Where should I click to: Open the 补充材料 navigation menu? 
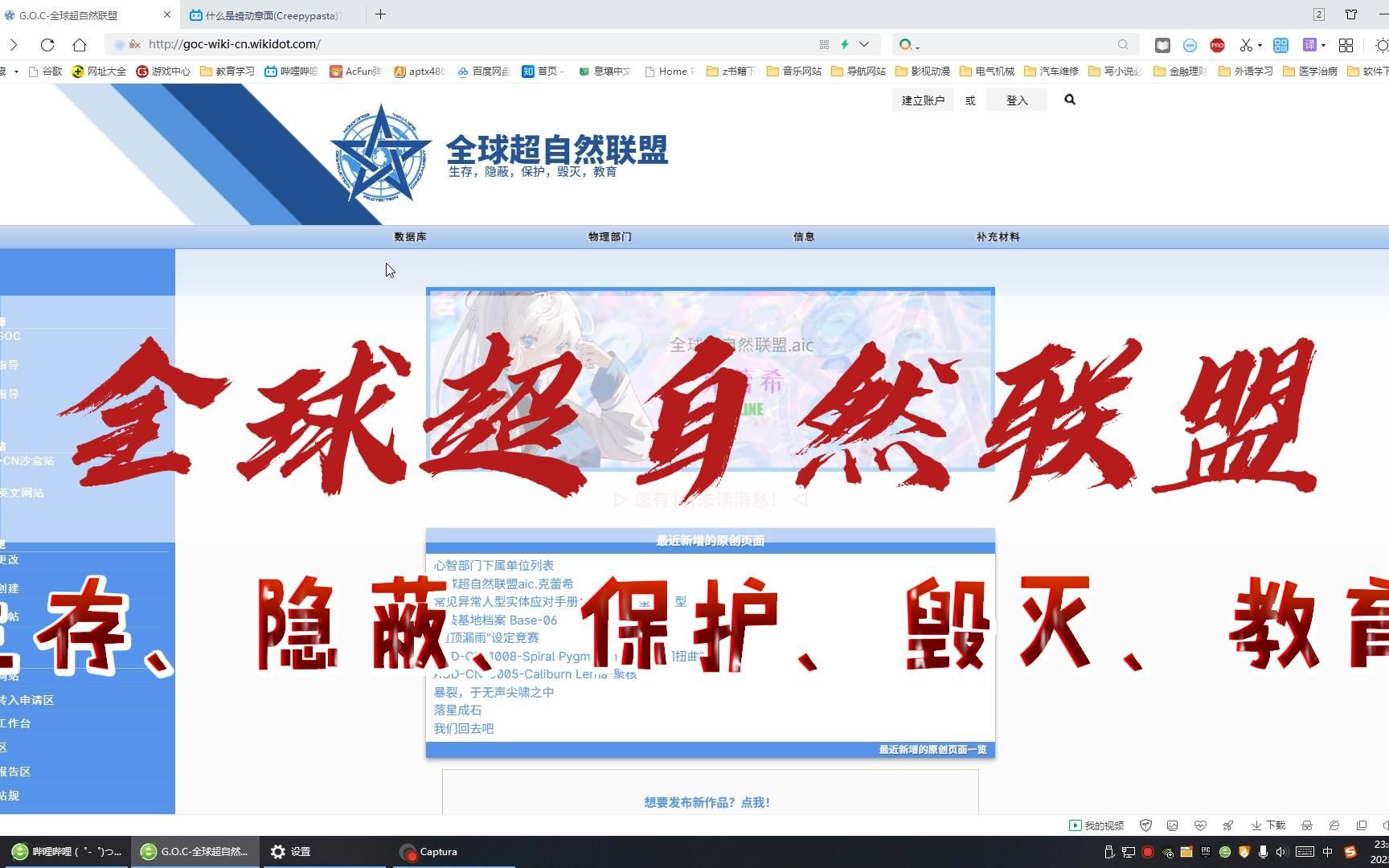998,237
